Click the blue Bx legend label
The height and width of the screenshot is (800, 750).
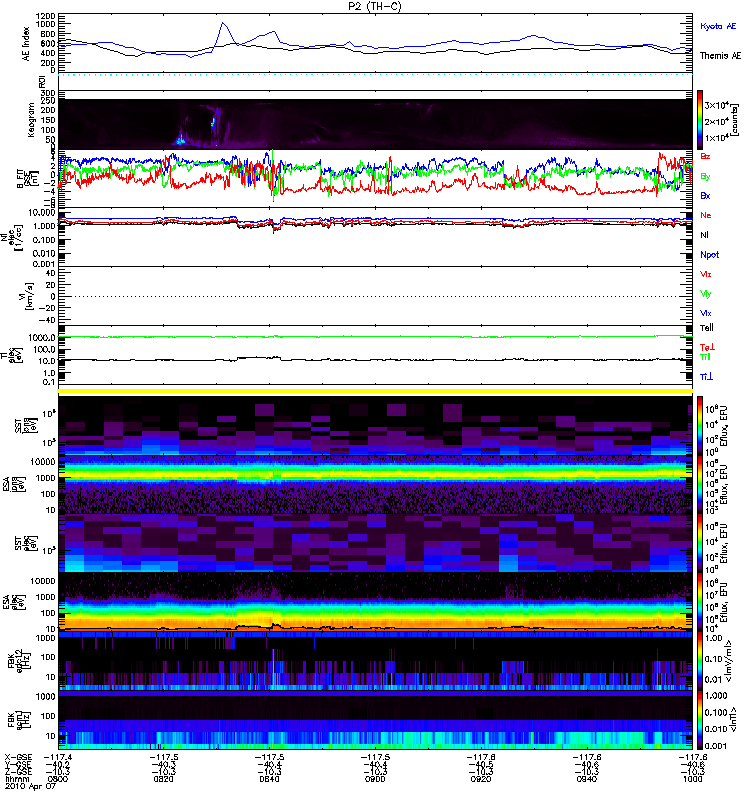pyautogui.click(x=705, y=195)
